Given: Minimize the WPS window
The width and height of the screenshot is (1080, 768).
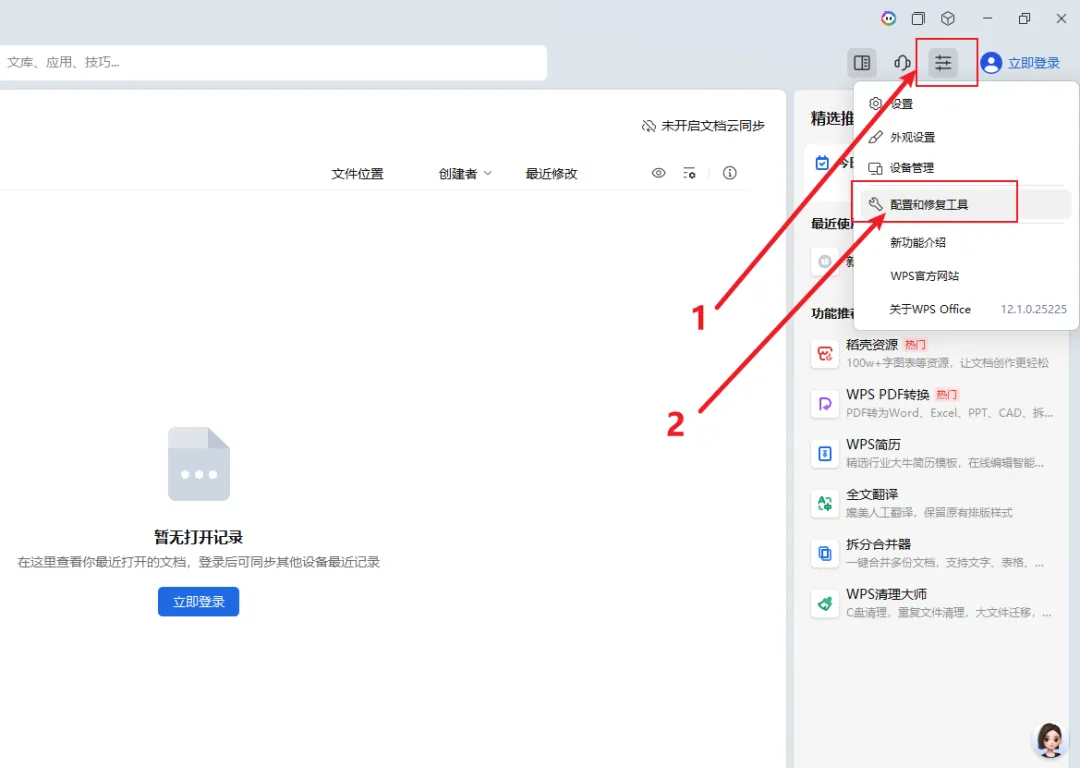Looking at the screenshot, I should click(987, 19).
